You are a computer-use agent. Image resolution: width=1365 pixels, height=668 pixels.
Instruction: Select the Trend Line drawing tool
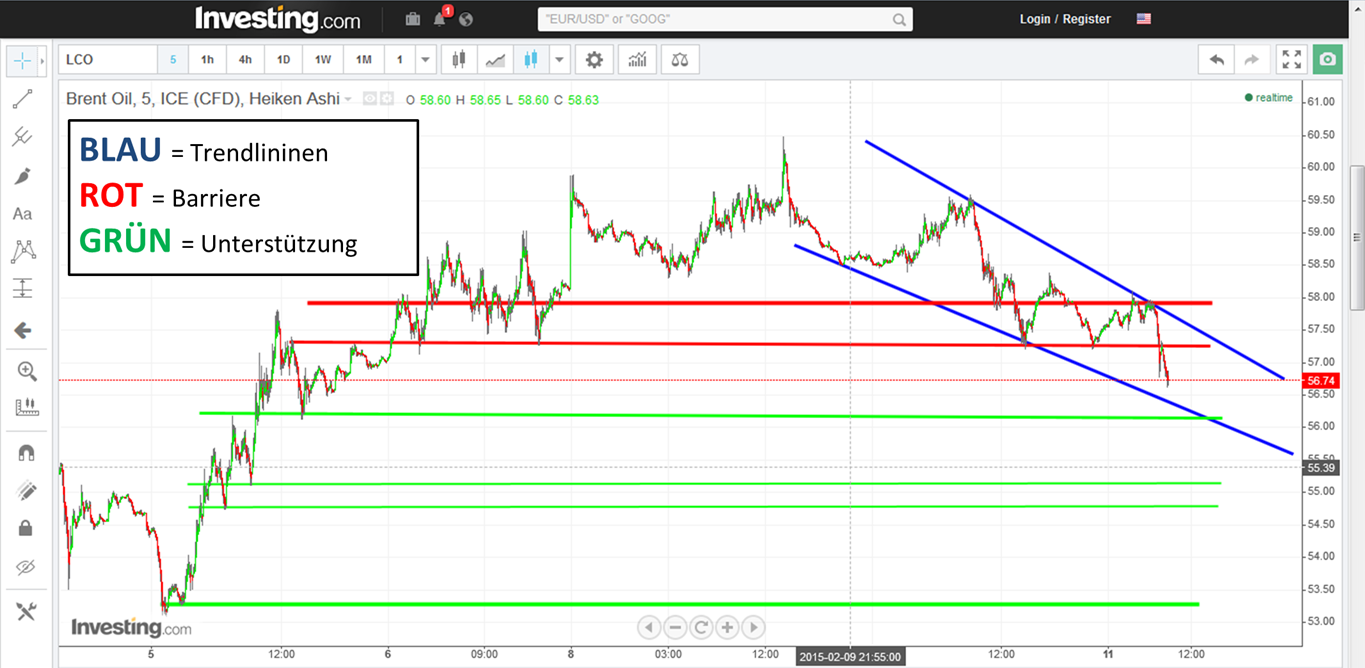pyautogui.click(x=22, y=98)
